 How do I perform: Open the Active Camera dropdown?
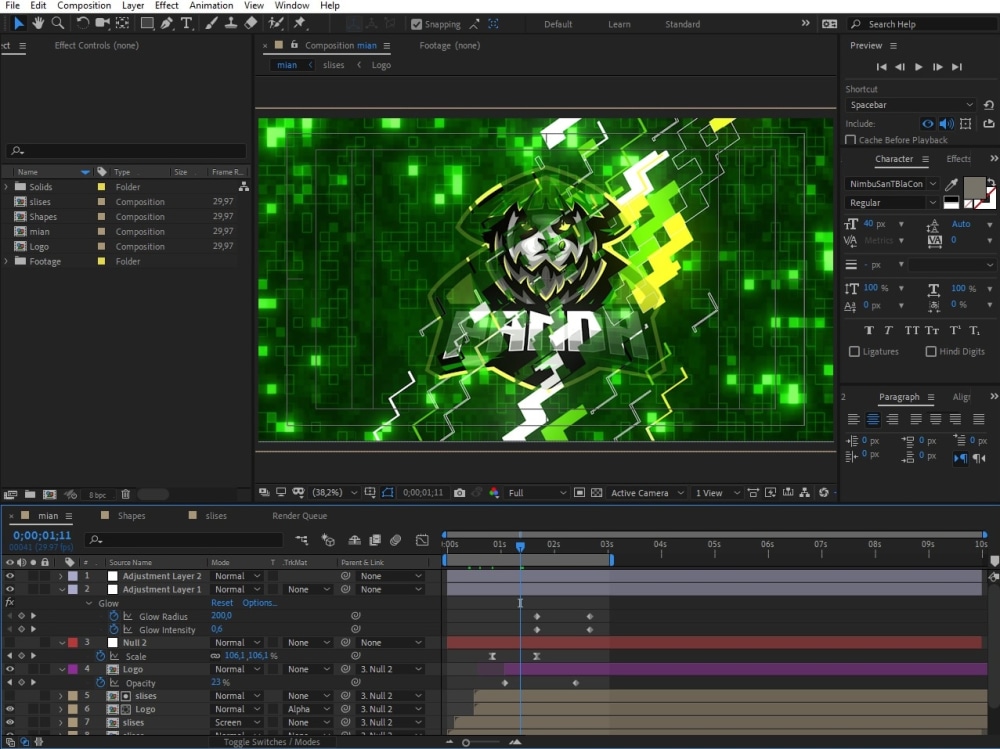tap(647, 493)
